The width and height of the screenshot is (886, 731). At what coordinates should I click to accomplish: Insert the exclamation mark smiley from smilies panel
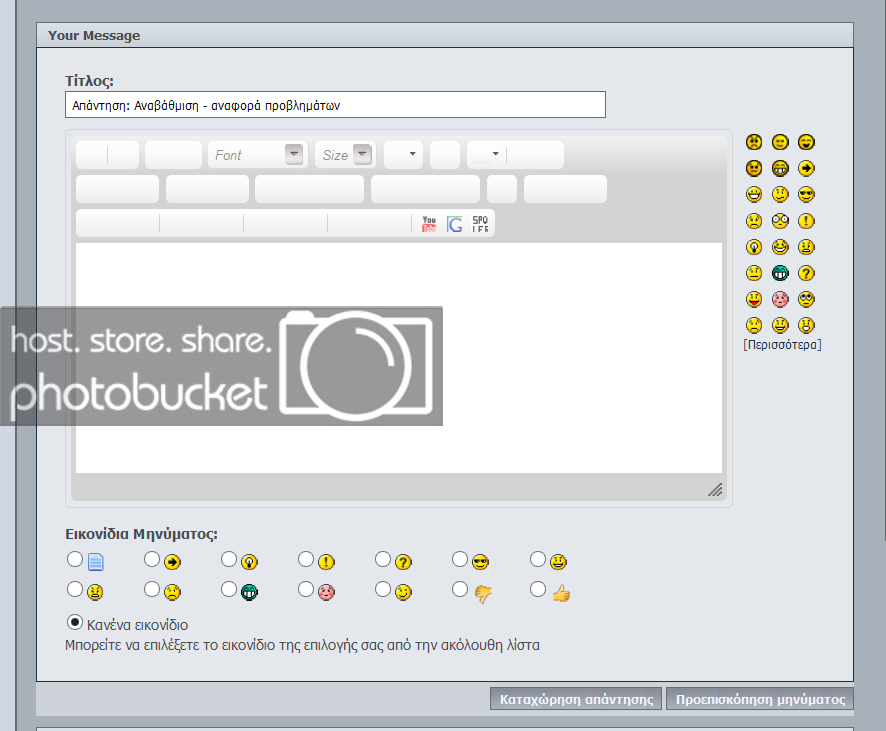tap(806, 221)
